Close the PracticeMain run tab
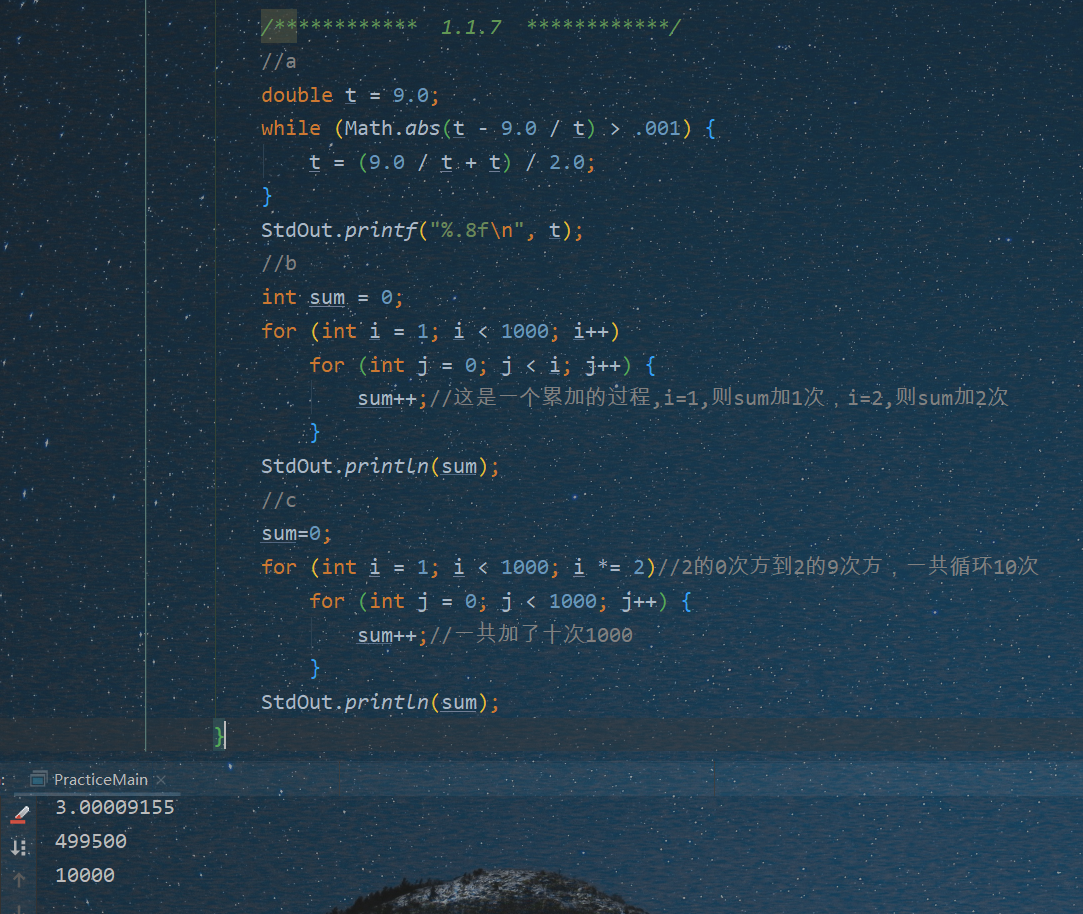 tap(161, 779)
